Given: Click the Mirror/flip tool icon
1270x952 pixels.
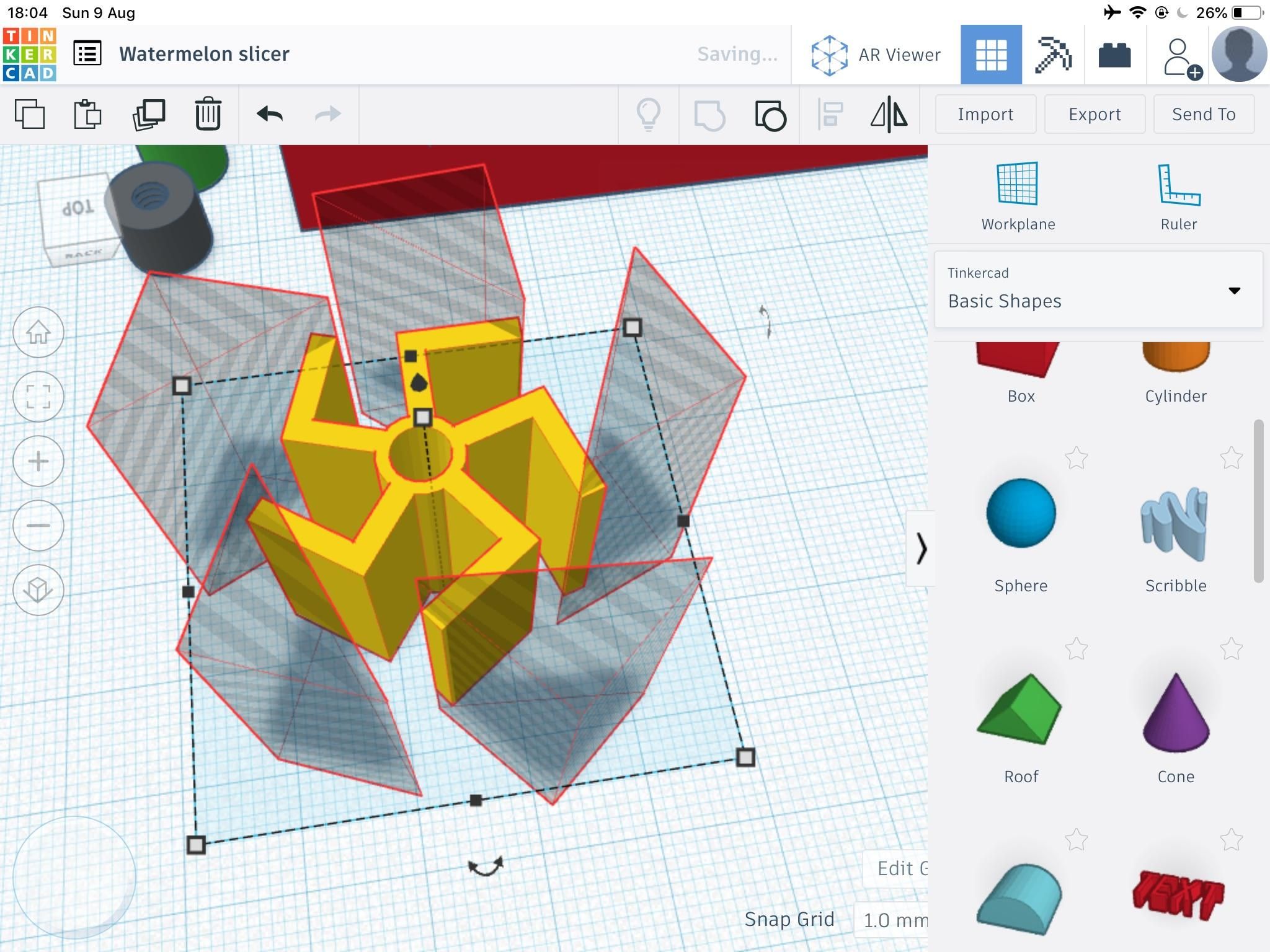Looking at the screenshot, I should click(x=889, y=114).
